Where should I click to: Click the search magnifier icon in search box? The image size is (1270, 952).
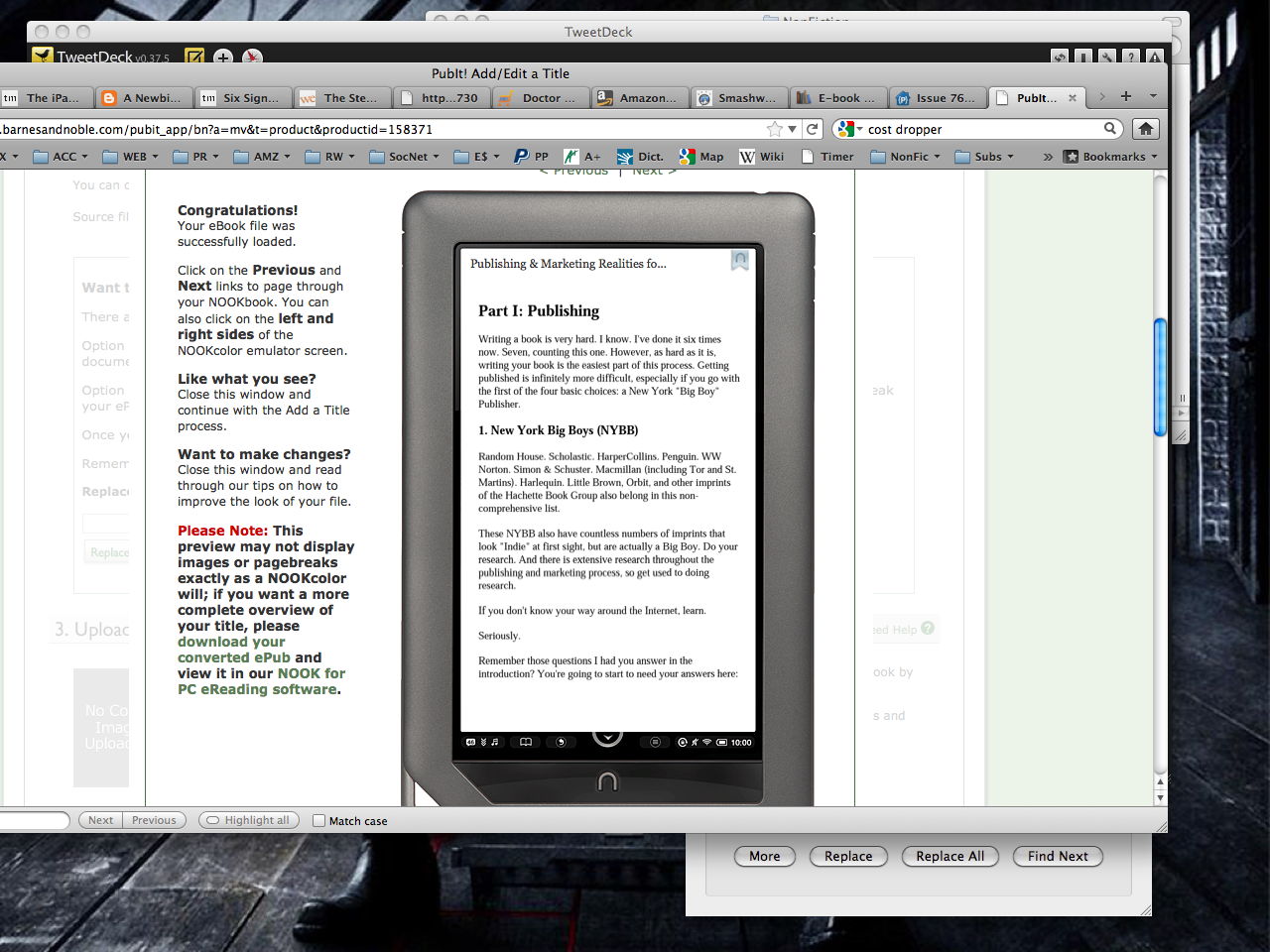tap(1110, 128)
